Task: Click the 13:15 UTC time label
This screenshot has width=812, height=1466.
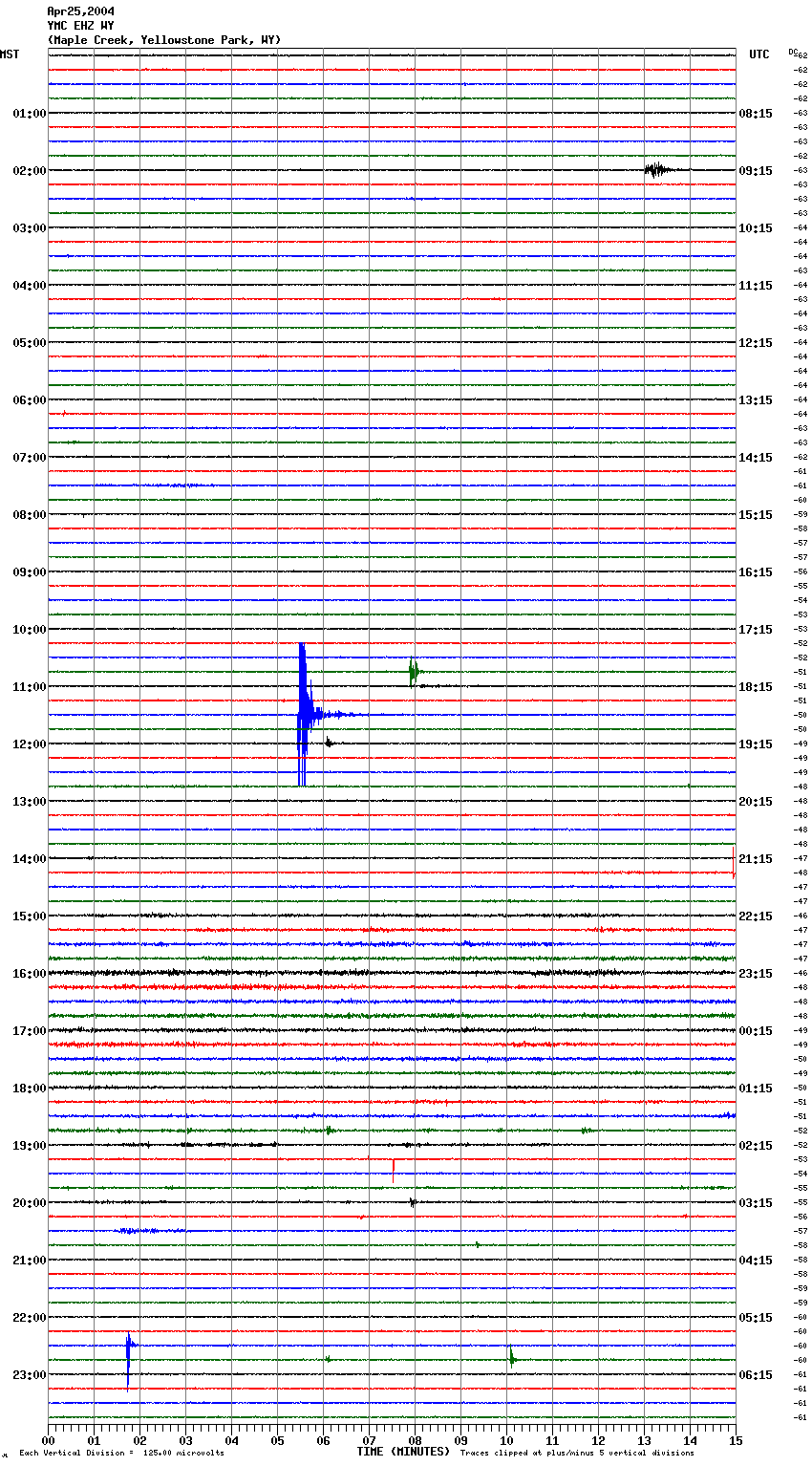Action: [x=756, y=400]
